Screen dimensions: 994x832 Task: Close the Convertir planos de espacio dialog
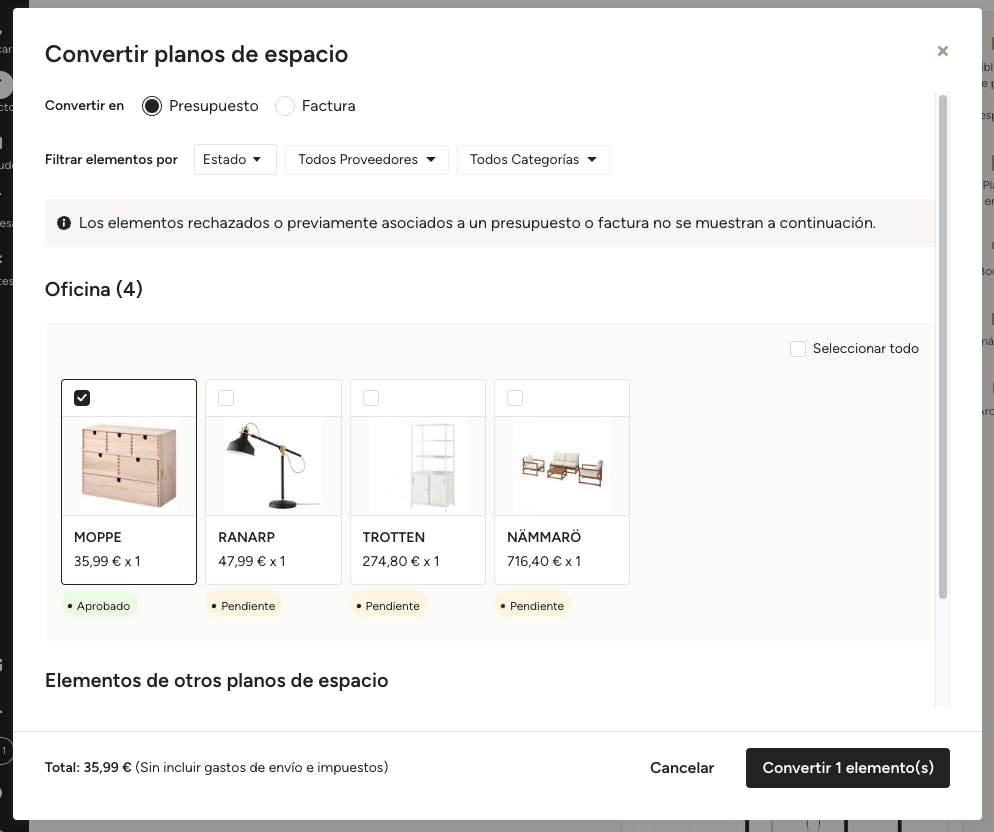(x=942, y=51)
